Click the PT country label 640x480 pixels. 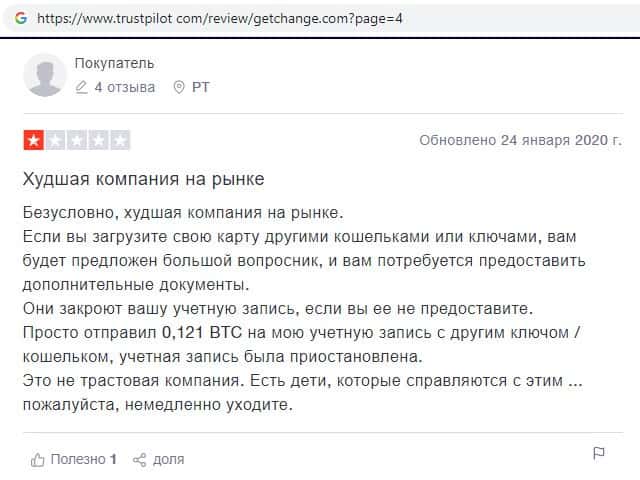[x=201, y=87]
